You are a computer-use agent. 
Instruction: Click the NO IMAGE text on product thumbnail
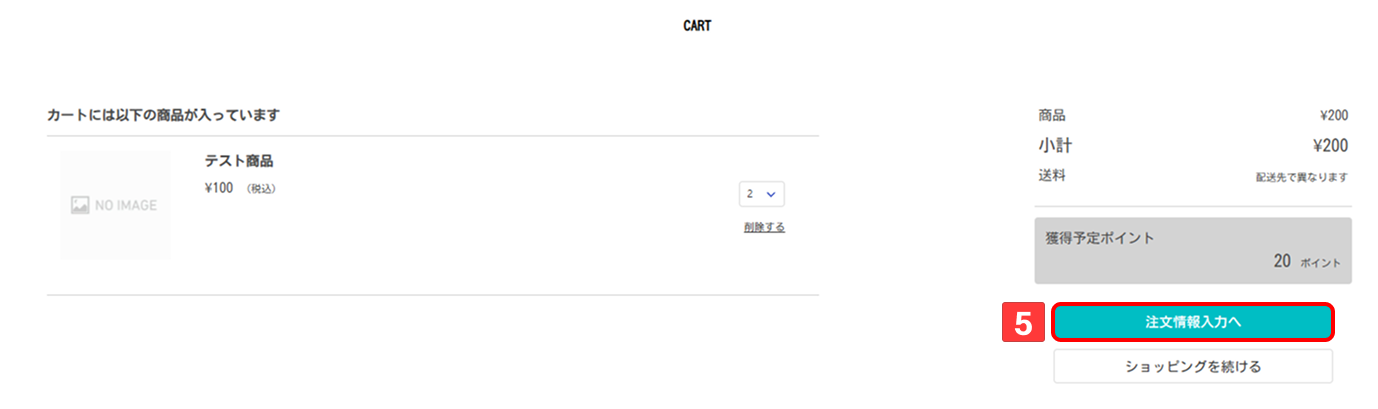[x=125, y=205]
